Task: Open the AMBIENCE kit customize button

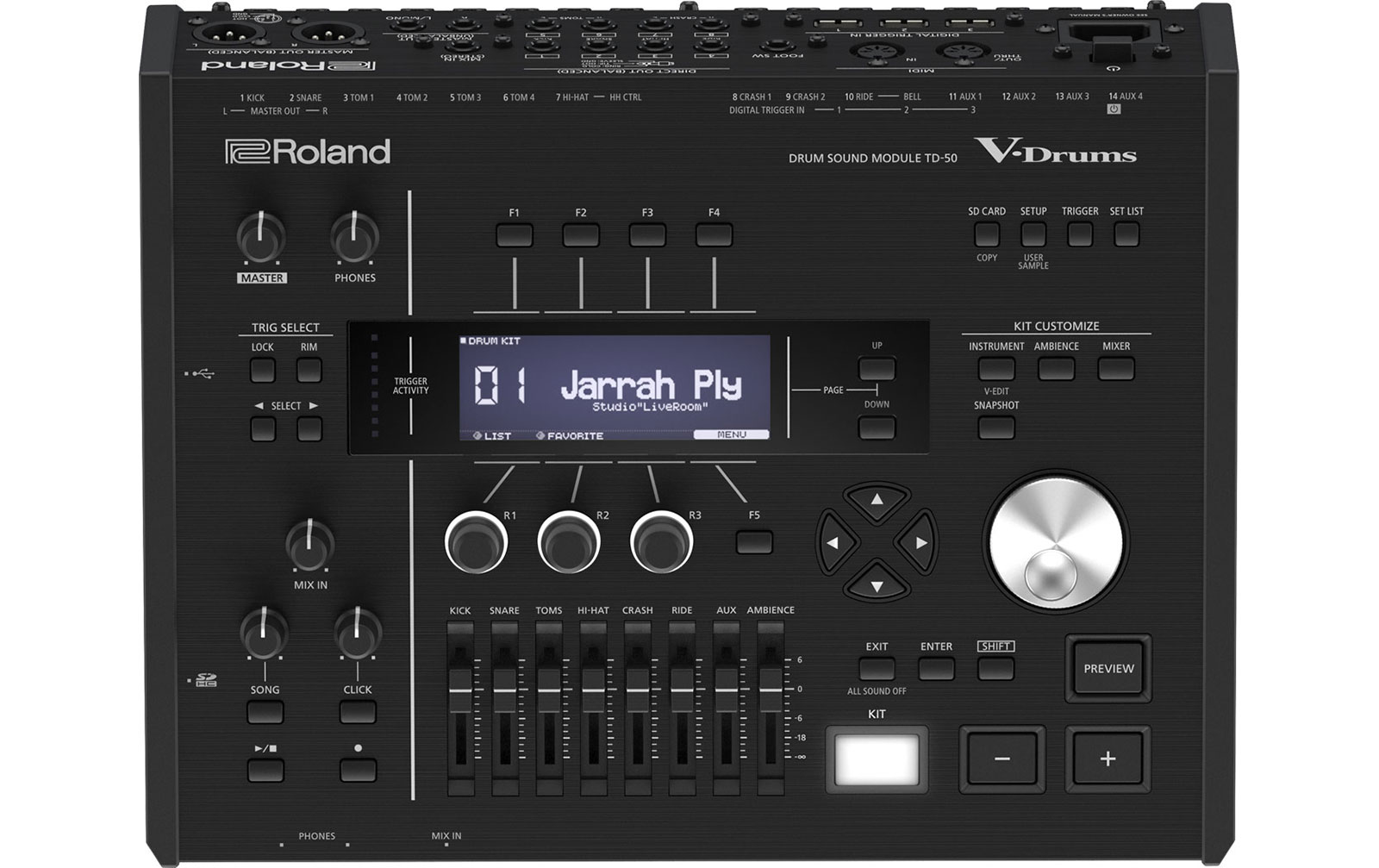Action: [x=1056, y=368]
